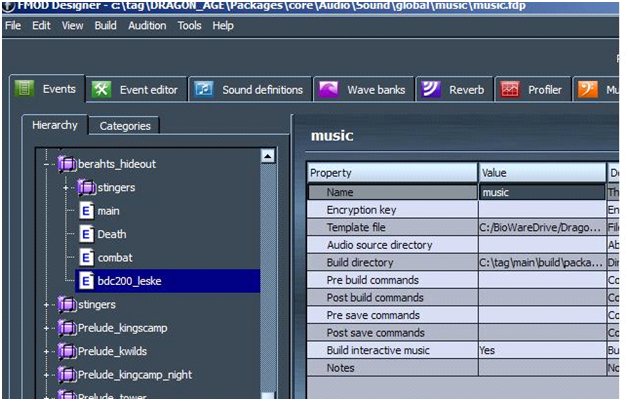Click the Profiler chart icon
This screenshot has width=628, height=401.
[x=509, y=89]
